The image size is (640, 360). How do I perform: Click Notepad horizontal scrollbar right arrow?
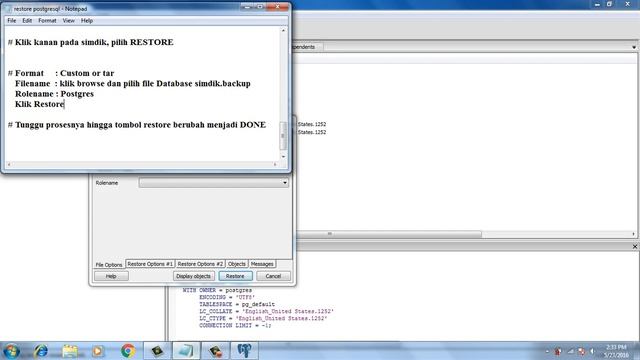tap(275, 164)
